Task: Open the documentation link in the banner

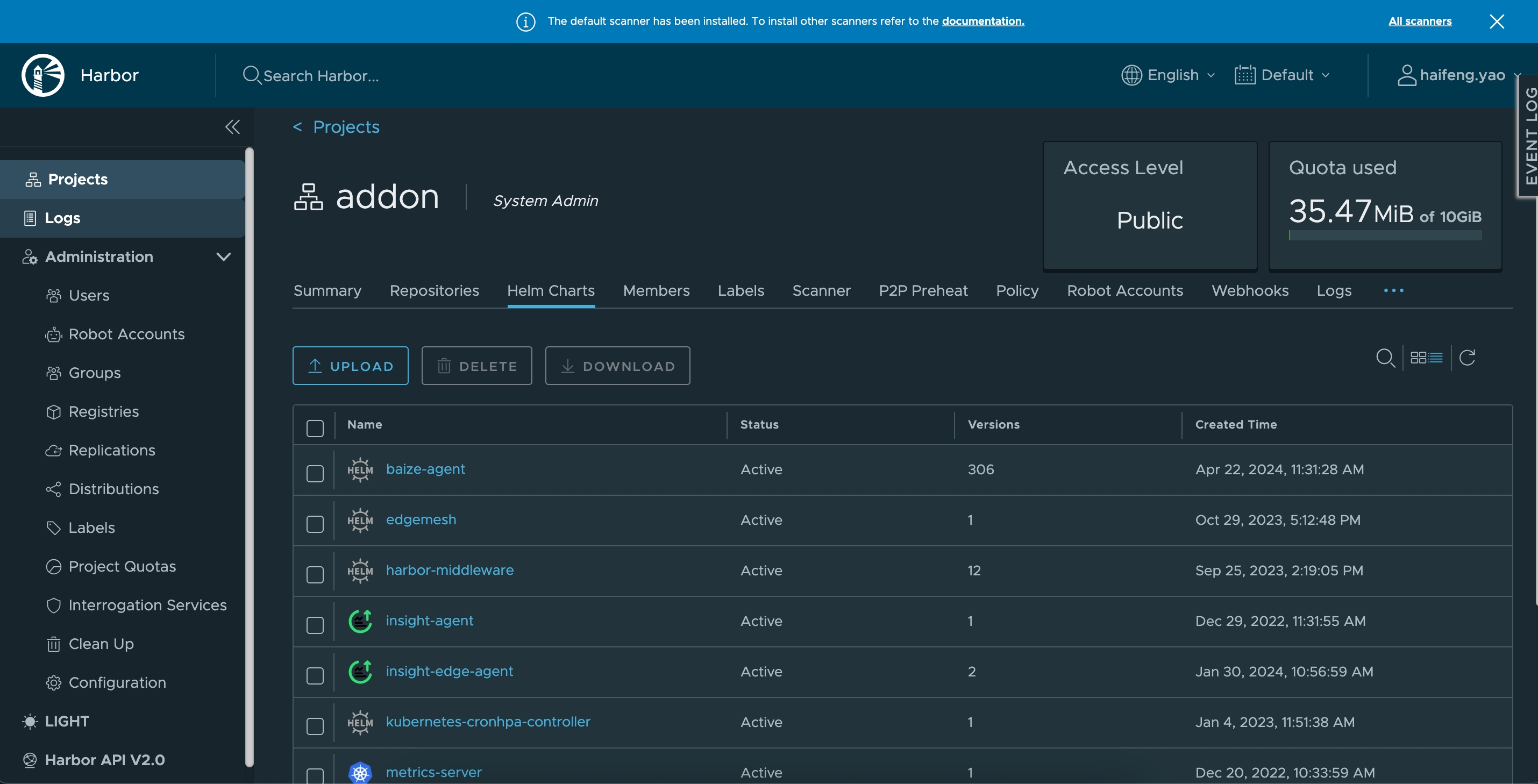Action: (982, 21)
